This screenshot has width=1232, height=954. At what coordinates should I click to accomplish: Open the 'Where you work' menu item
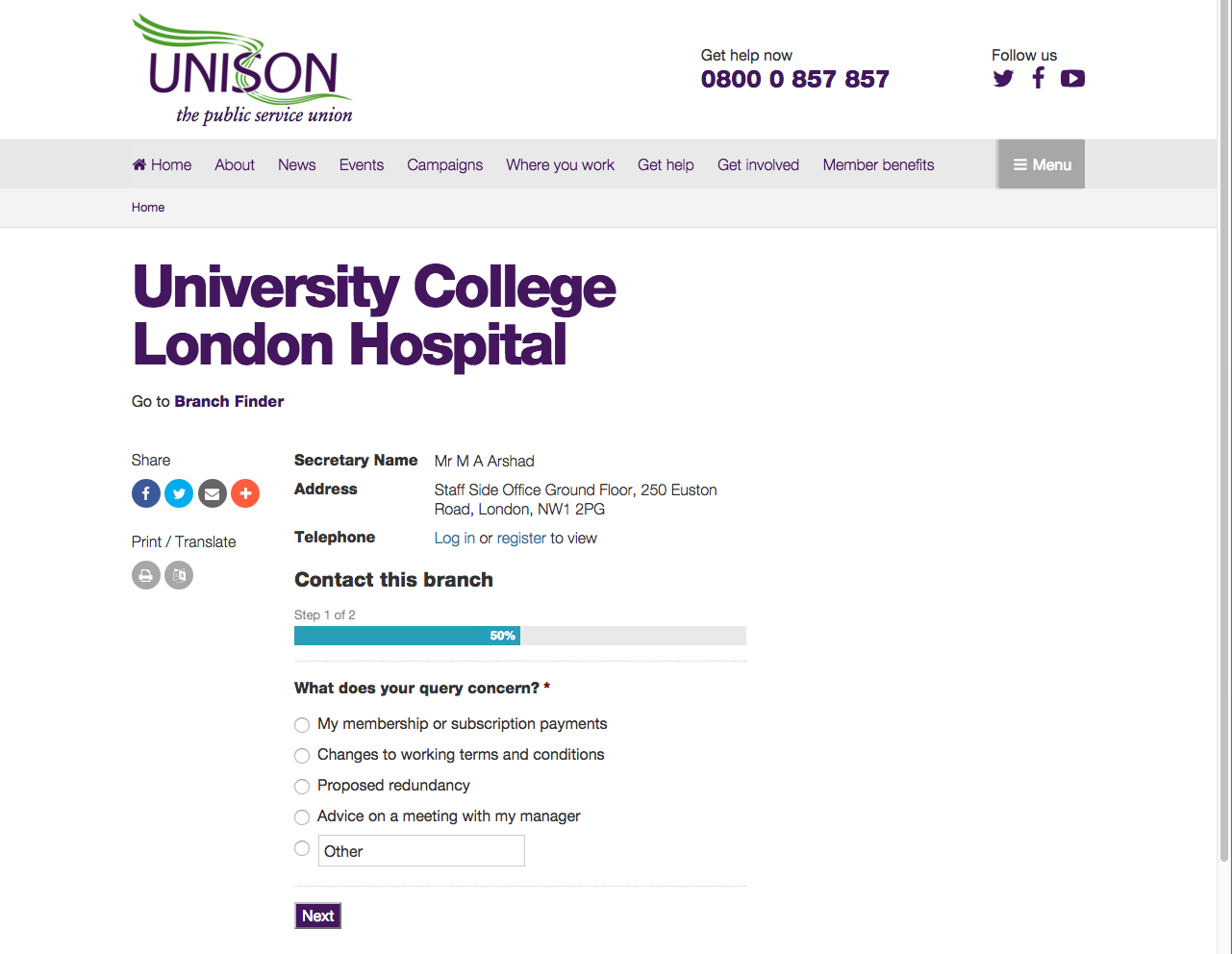(560, 164)
